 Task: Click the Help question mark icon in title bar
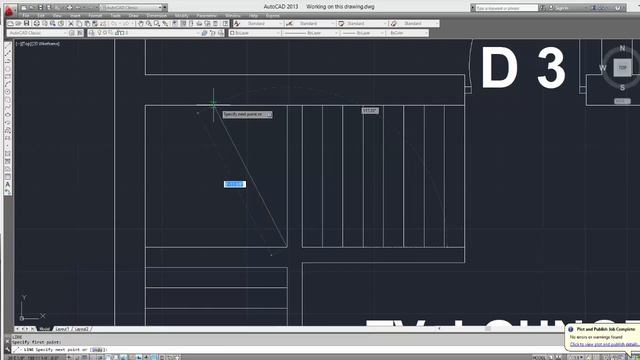(618, 8)
